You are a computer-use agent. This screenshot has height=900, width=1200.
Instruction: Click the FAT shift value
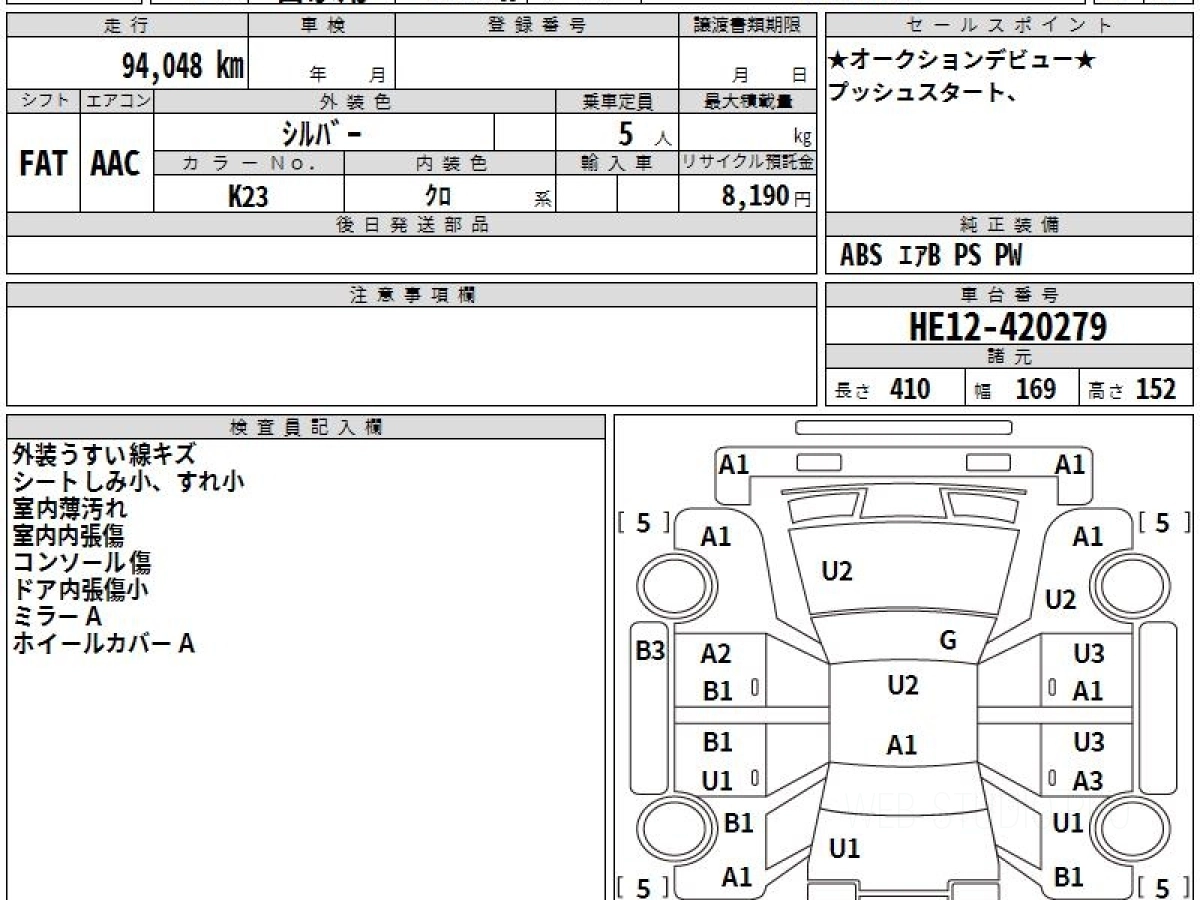[43, 164]
